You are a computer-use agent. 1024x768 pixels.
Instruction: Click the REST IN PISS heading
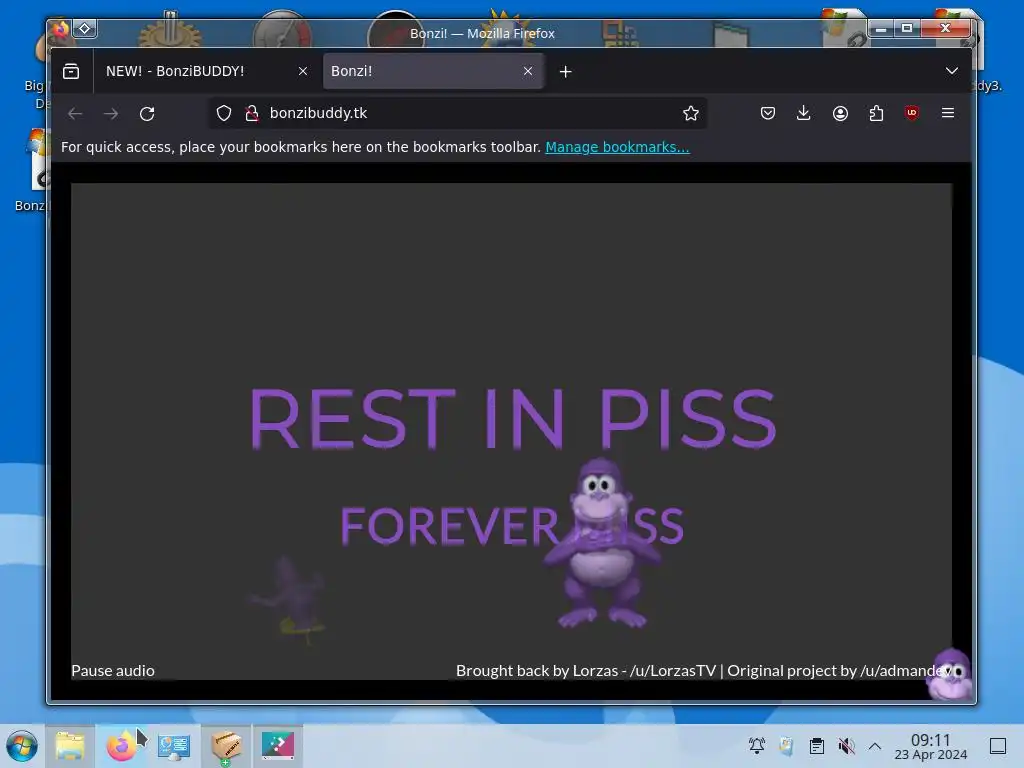click(513, 419)
